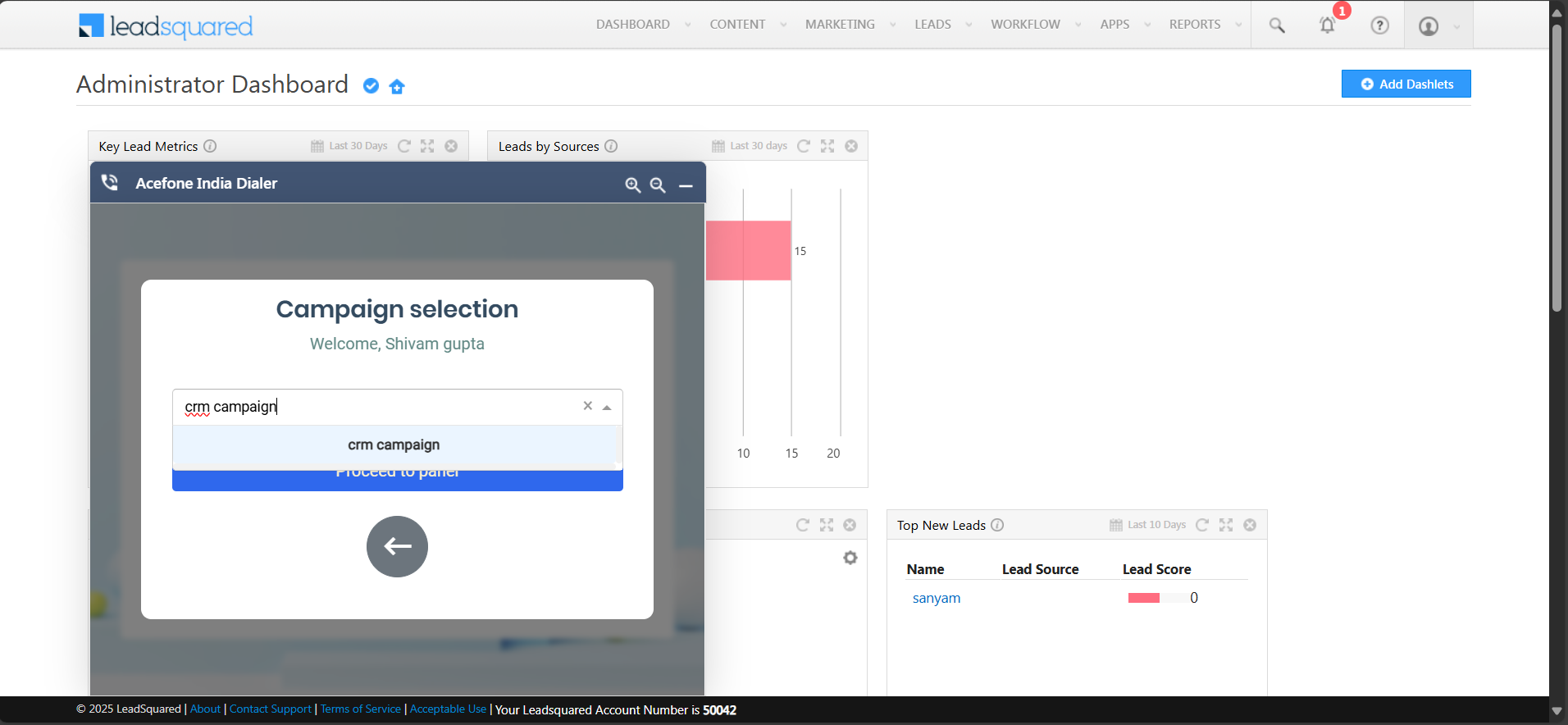Click the page vertical scrollbar thumb

click(x=1557, y=168)
